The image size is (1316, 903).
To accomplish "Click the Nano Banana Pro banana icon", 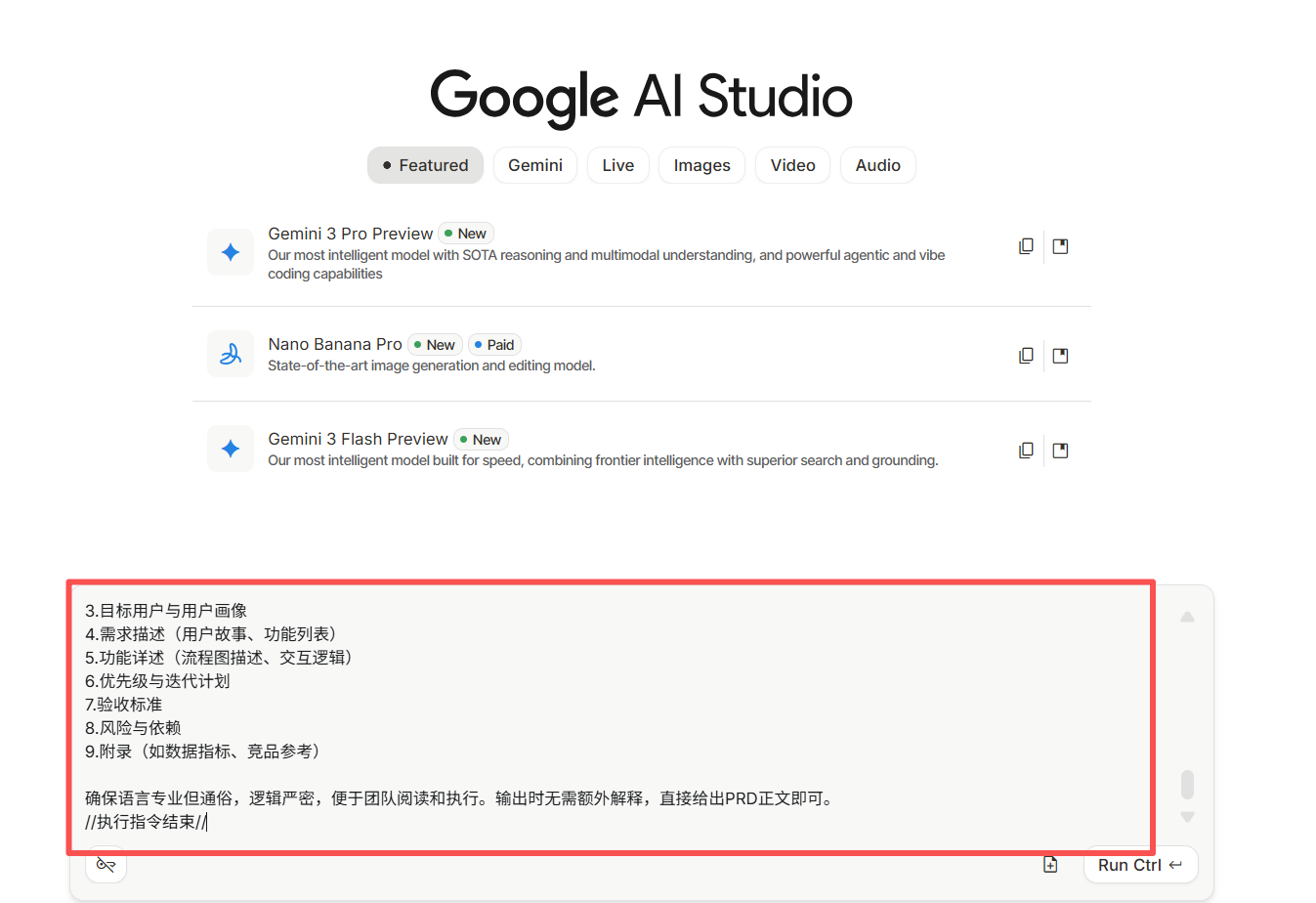I will coord(231,354).
